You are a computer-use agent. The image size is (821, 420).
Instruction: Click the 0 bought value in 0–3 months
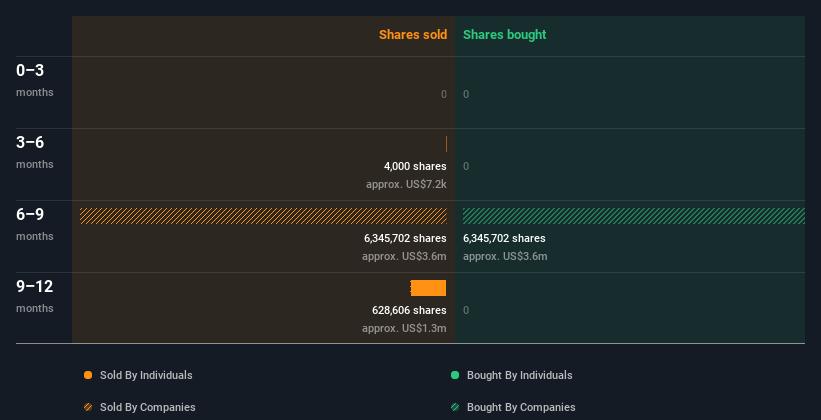(466, 94)
